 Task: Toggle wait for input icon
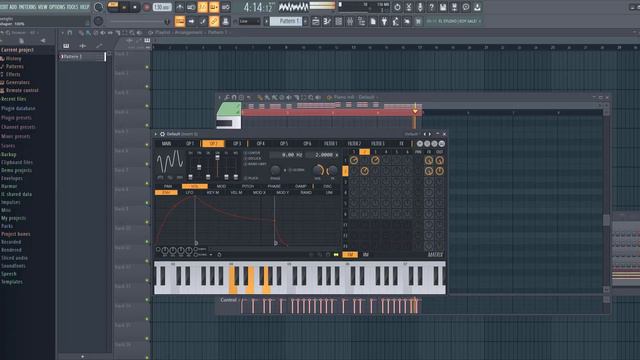pyautogui.click(x=191, y=7)
